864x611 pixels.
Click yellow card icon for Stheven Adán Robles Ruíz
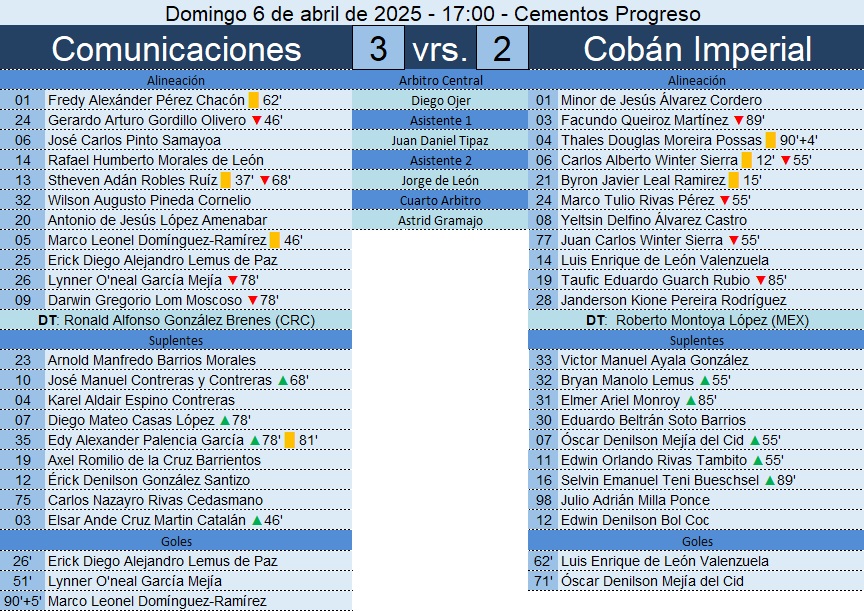pyautogui.click(x=225, y=180)
